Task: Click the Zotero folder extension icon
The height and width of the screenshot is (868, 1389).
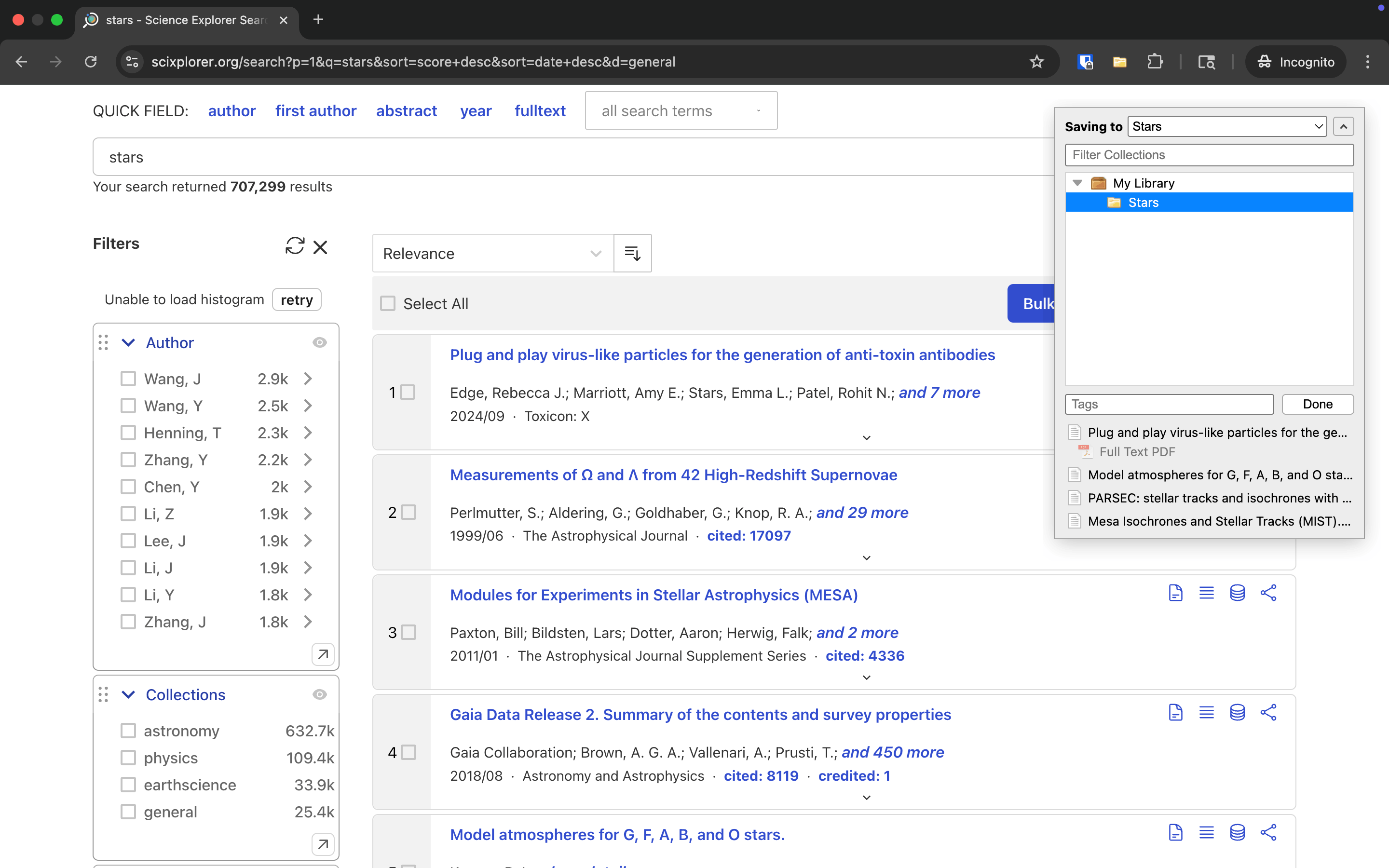Action: tap(1119, 62)
